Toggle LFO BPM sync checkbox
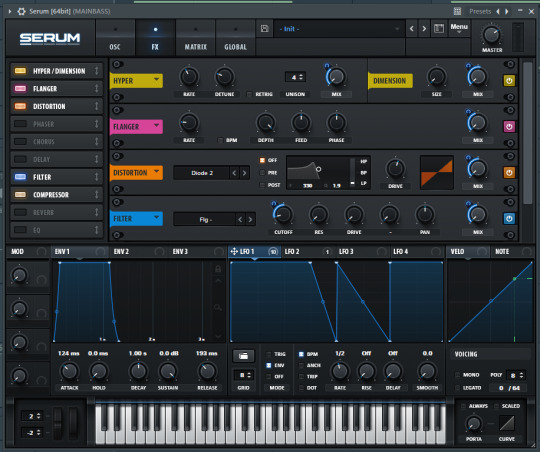Viewport: 540px width, 452px height. (301, 354)
